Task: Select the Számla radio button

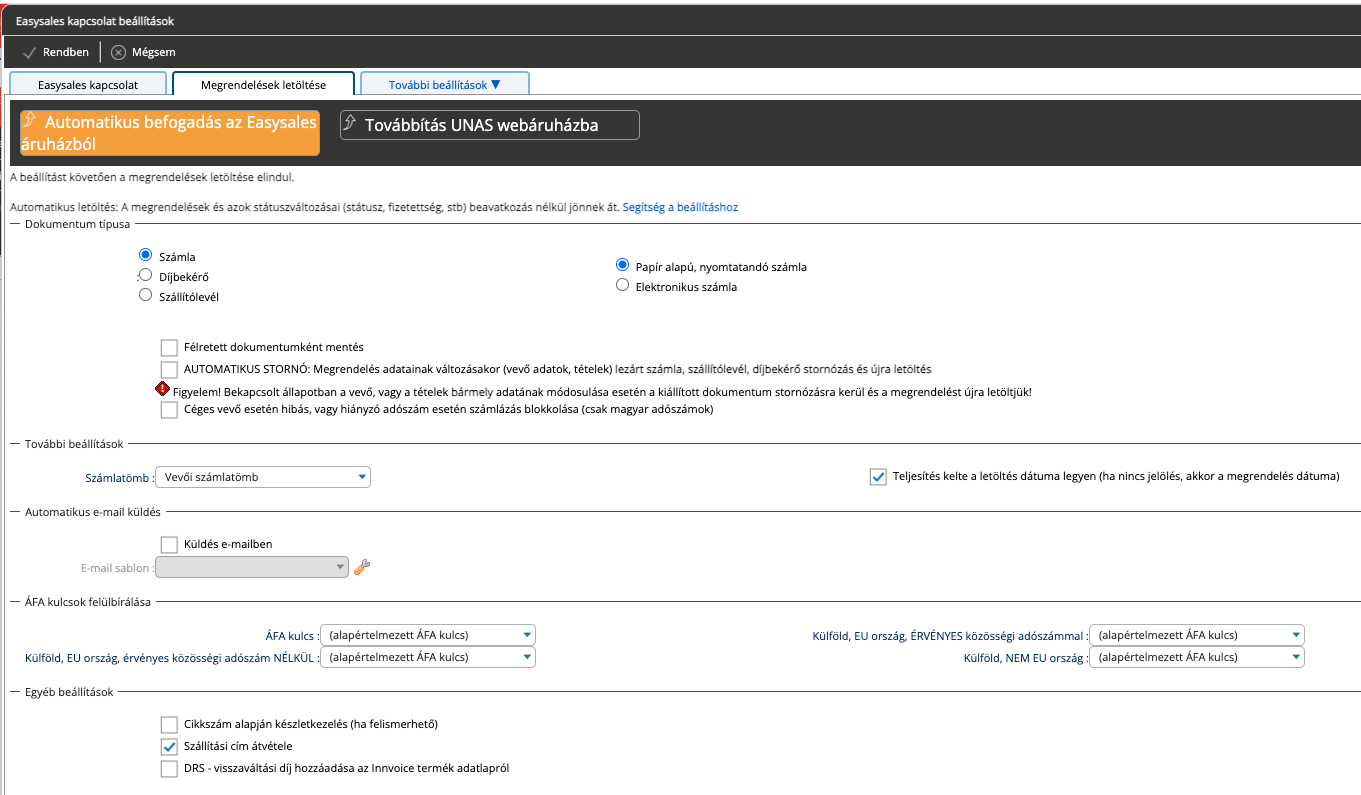Action: 145,256
